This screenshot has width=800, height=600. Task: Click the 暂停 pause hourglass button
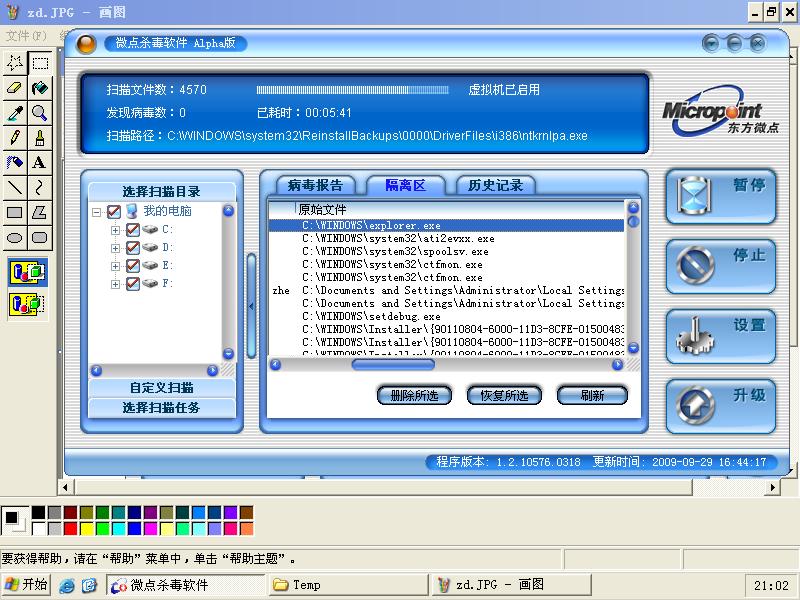tap(721, 196)
